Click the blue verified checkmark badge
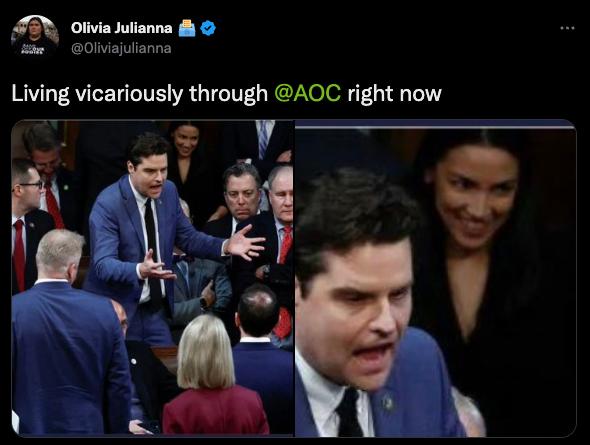Image resolution: width=590 pixels, height=445 pixels. 208,28
